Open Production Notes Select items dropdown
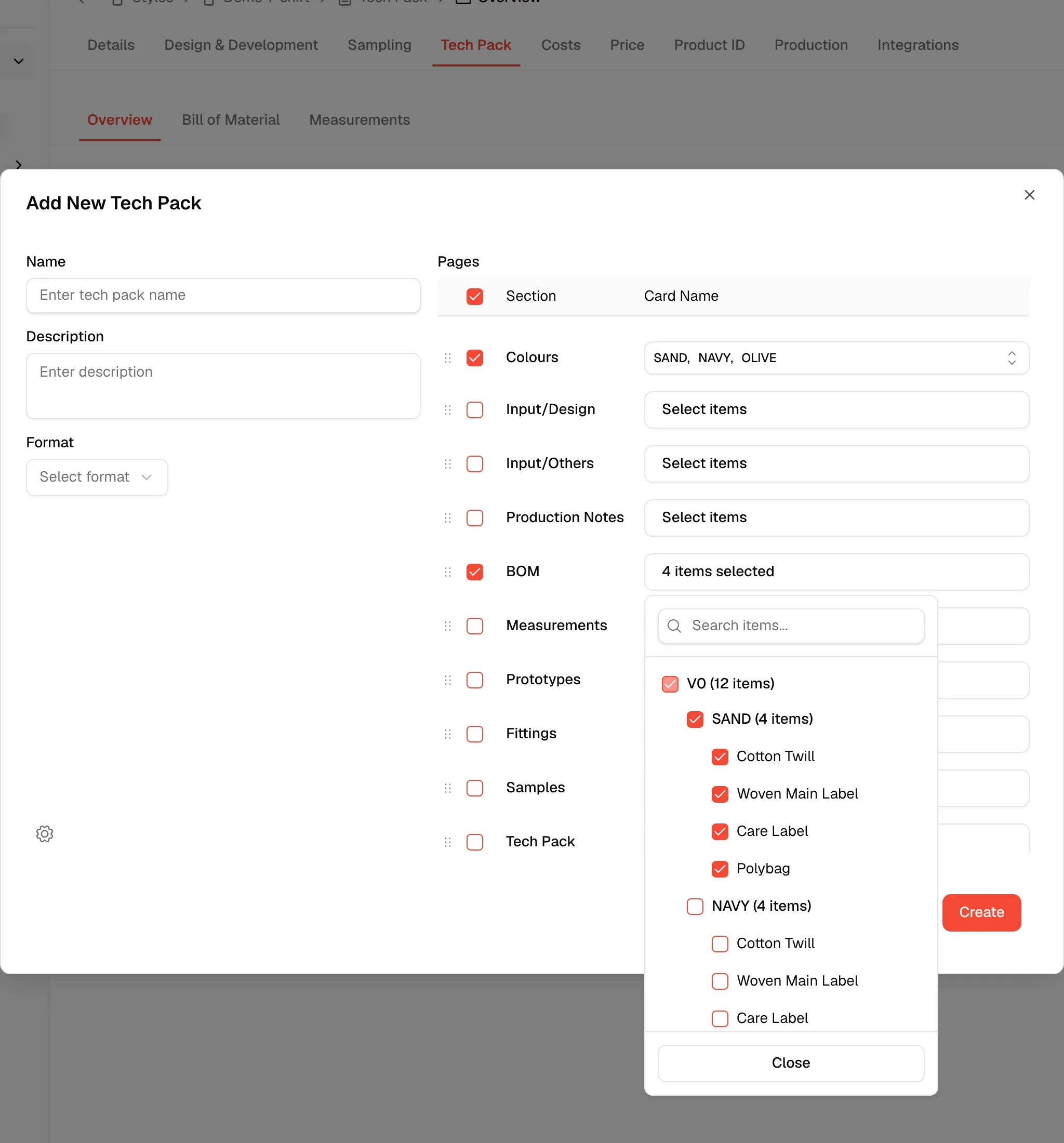1064x1143 pixels. tap(836, 518)
